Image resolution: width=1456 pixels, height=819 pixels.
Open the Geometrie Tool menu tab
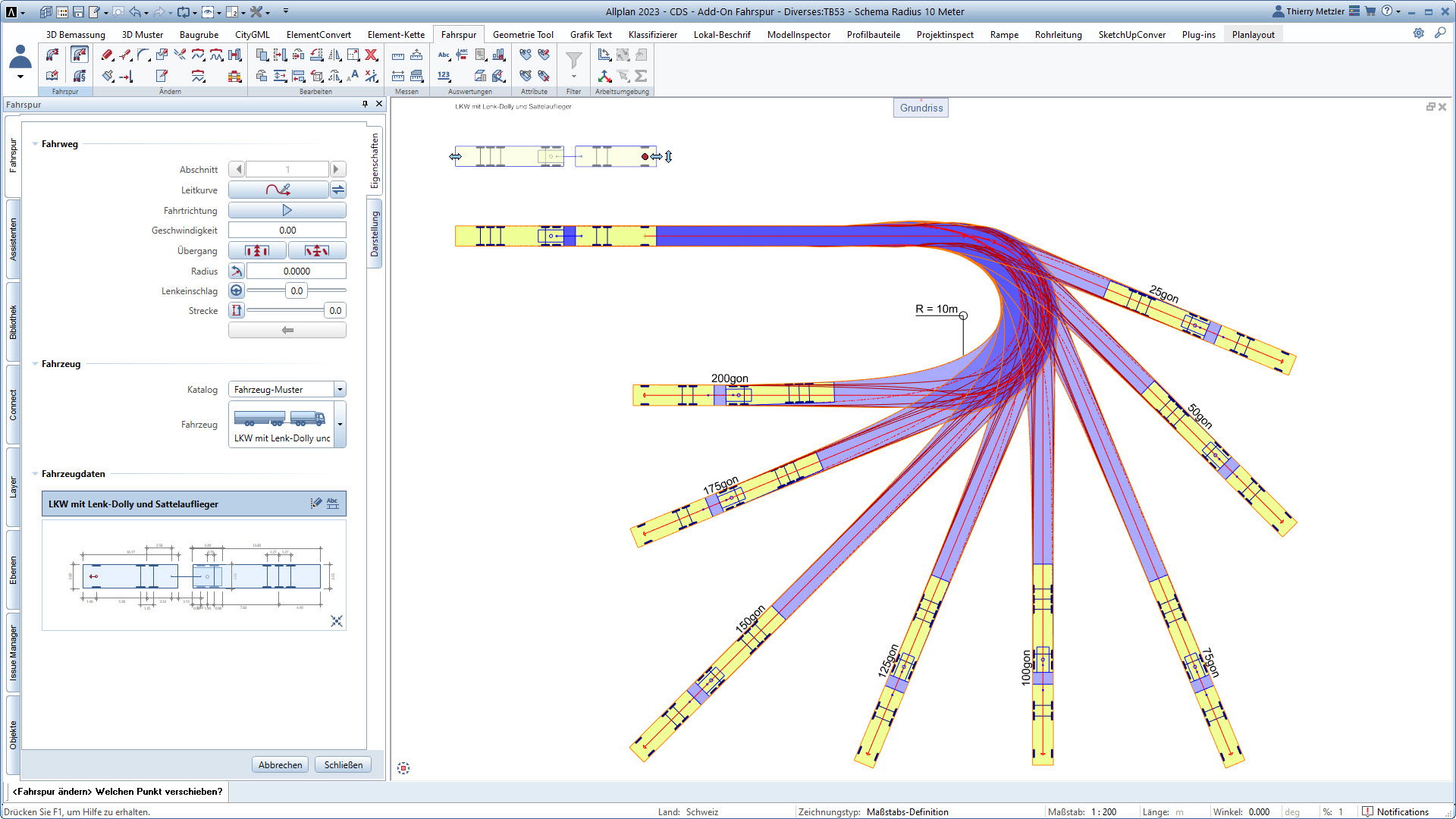point(522,34)
